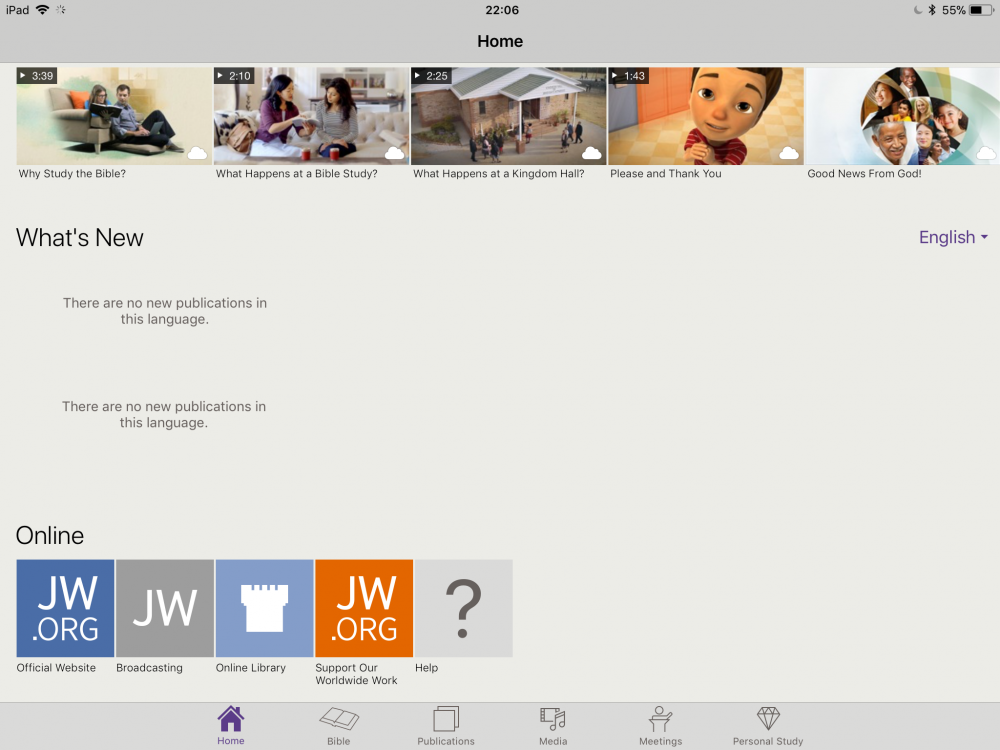Tap the cloud icon on Please and Thank You video
The width and height of the screenshot is (1000, 750).
(x=789, y=153)
